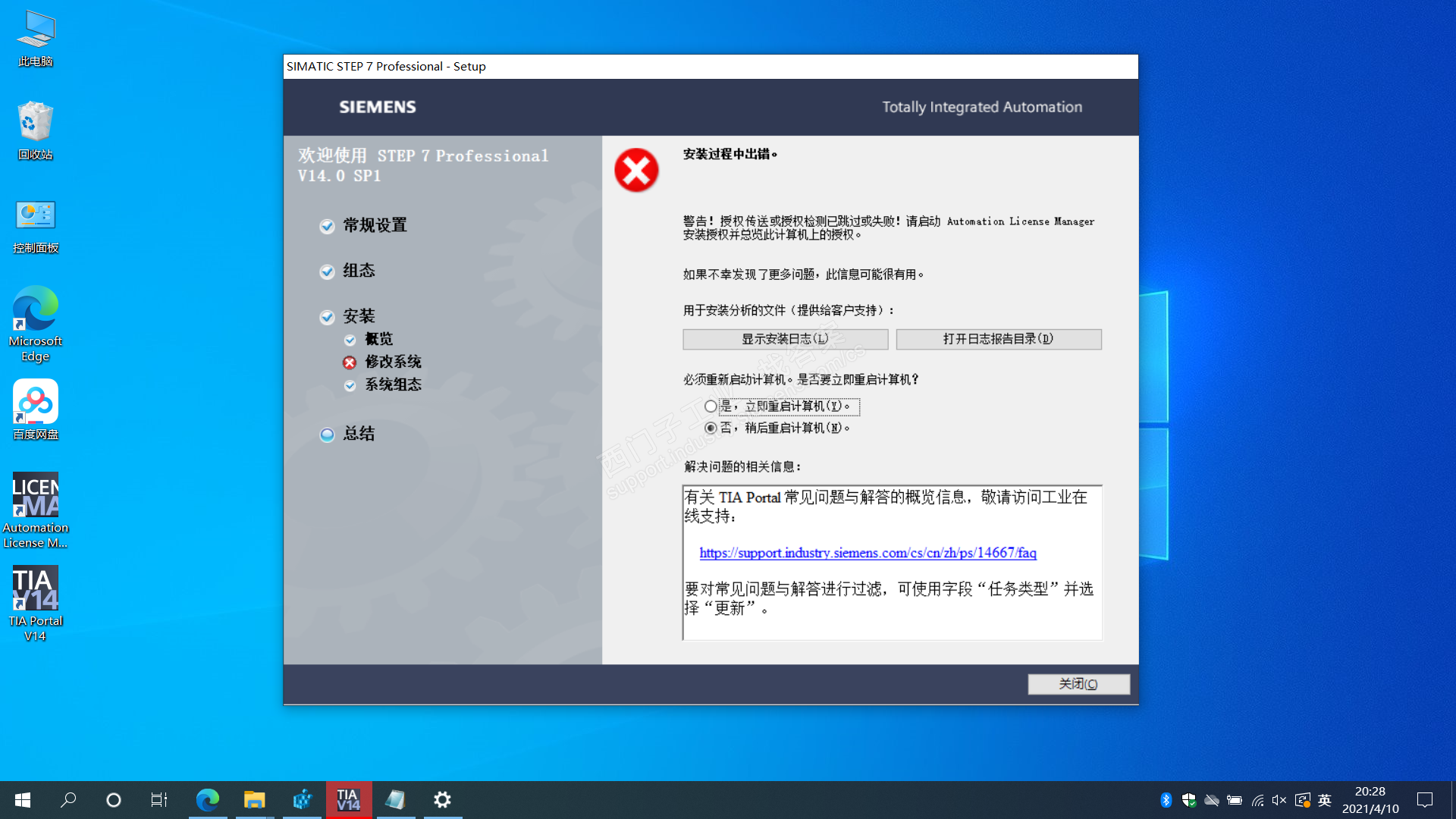Open File Explorer from taskbar
1456x819 pixels.
254,800
